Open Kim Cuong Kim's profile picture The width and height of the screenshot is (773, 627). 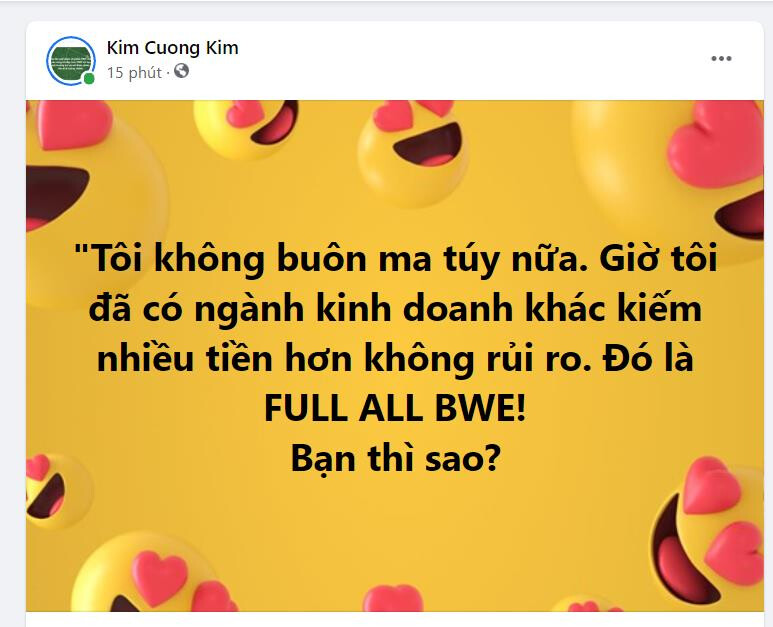(71, 61)
